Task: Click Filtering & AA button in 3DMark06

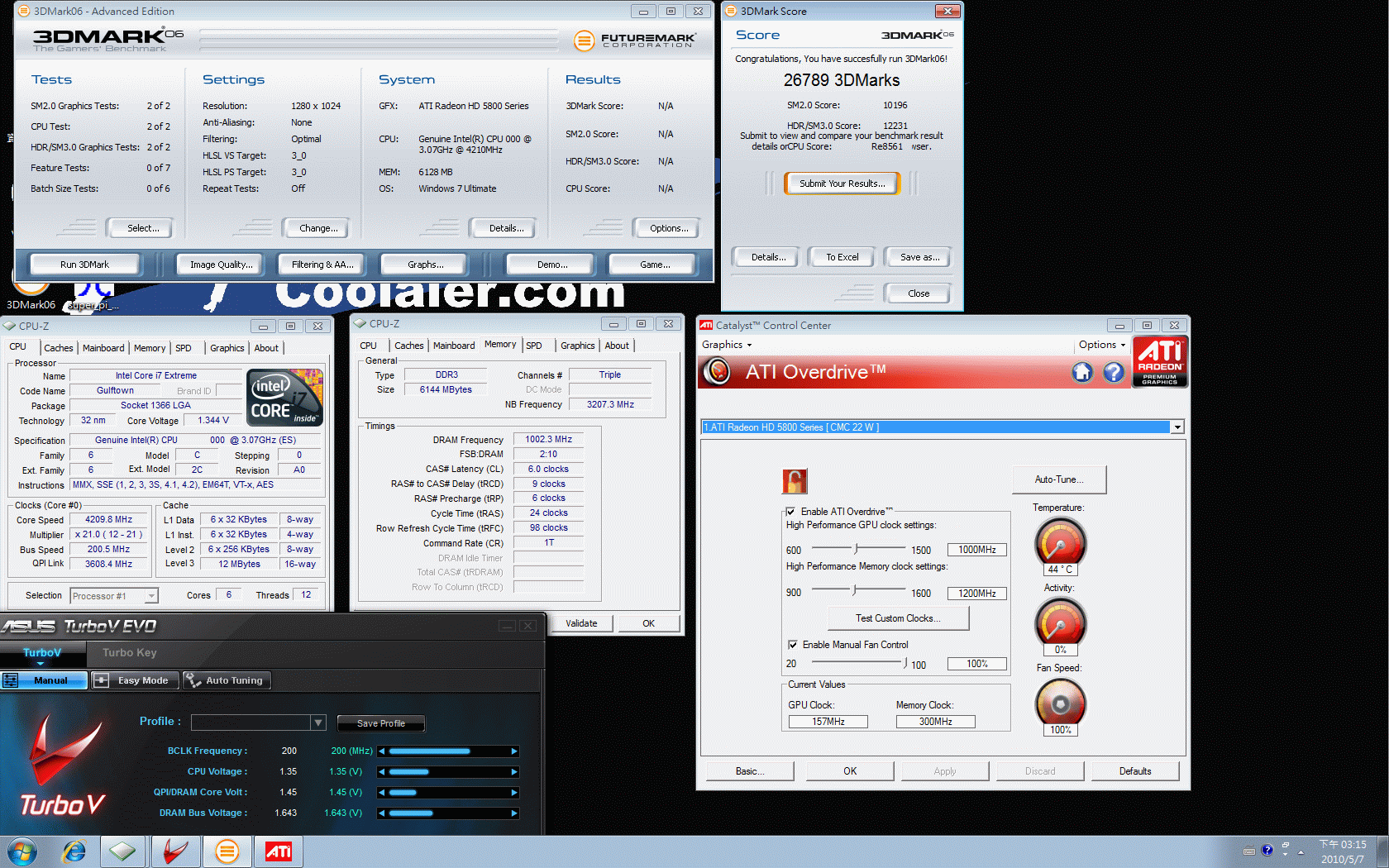Action: (322, 265)
